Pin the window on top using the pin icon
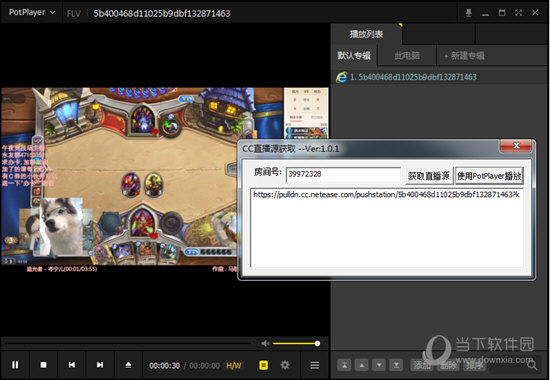550x380 pixels. (x=469, y=13)
